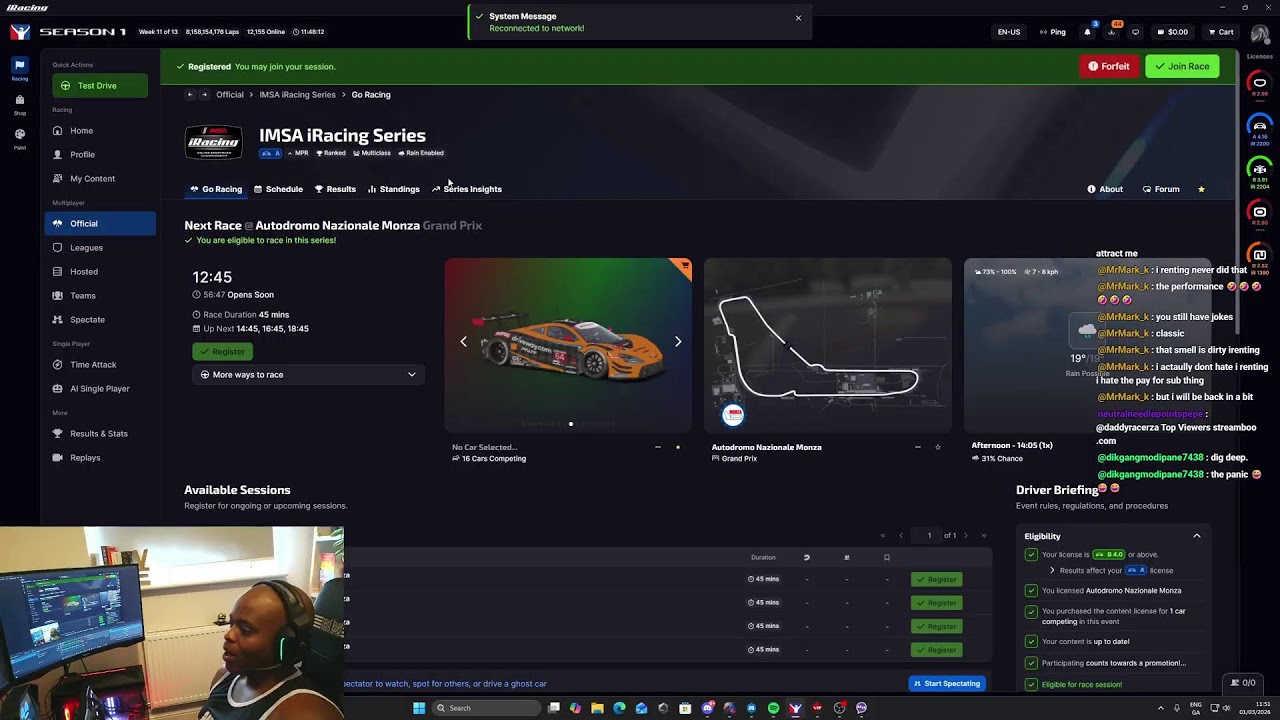Open File Explorer from the taskbar

597,708
